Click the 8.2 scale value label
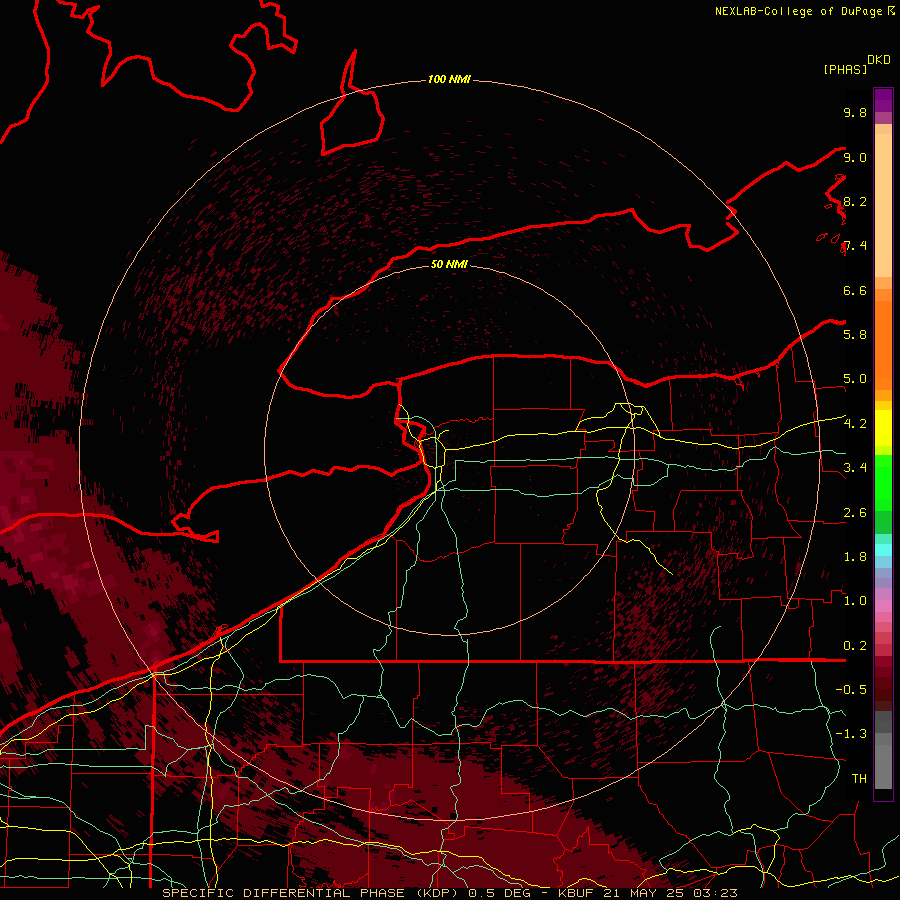The height and width of the screenshot is (900, 900). 855,201
